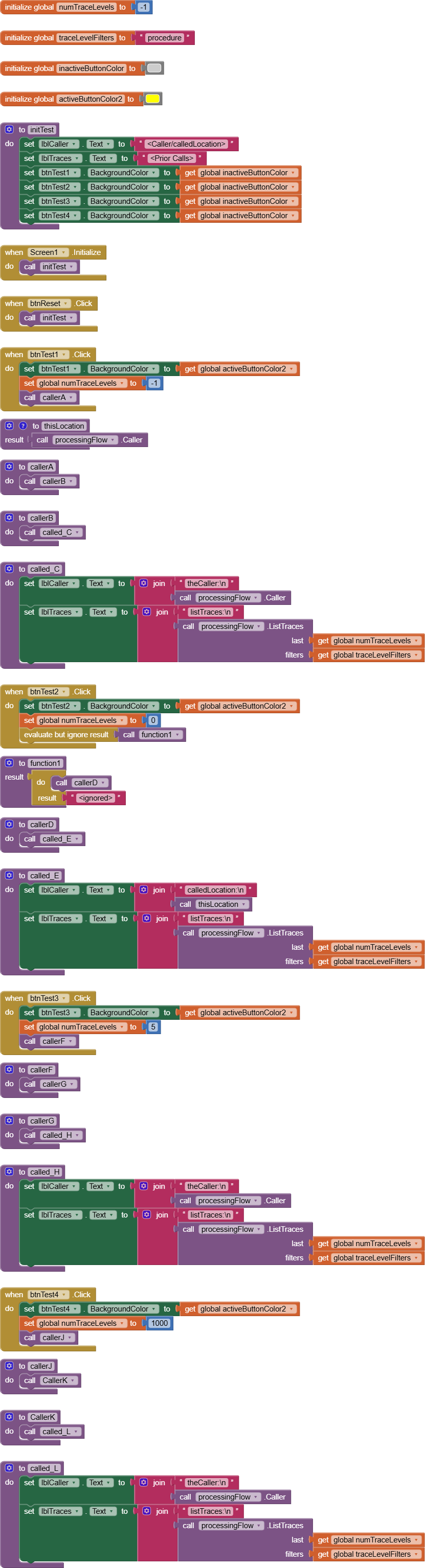
Task: Click join gear beside listTraces text in called_H
Action: click(147, 1215)
